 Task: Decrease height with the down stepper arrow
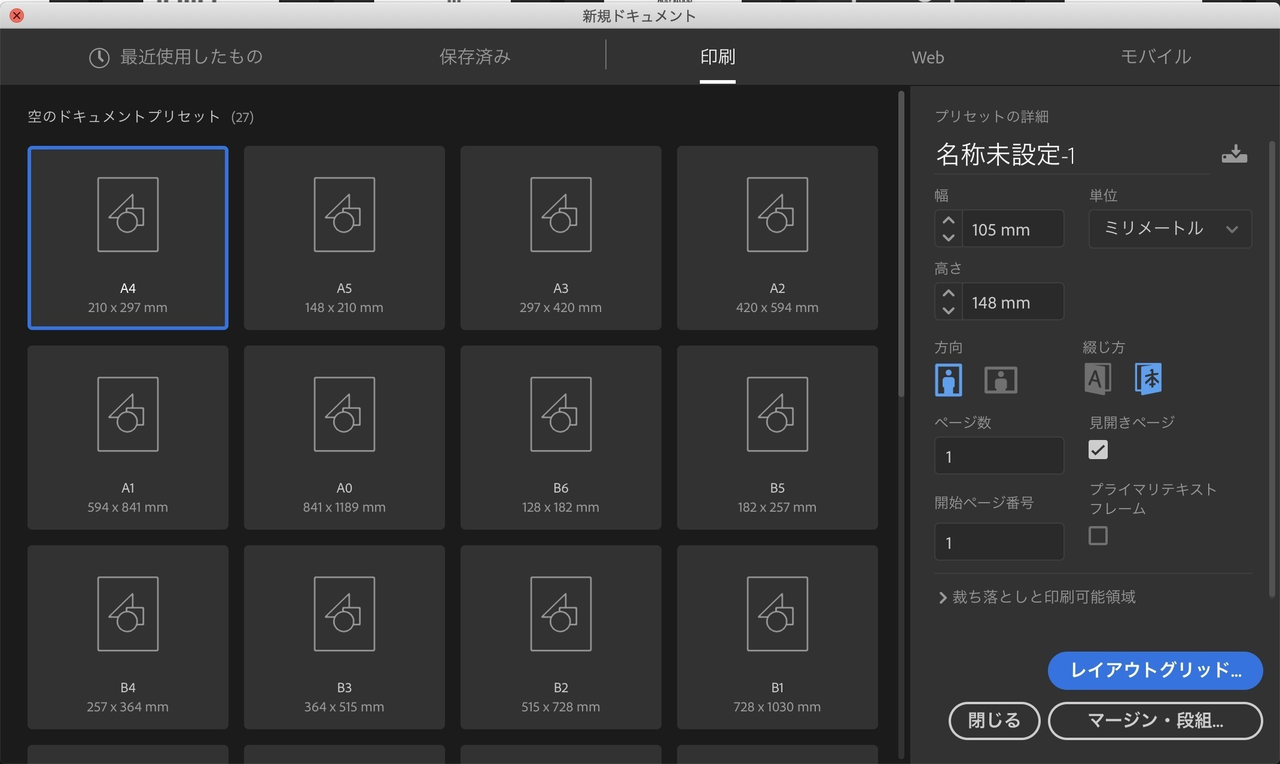949,311
